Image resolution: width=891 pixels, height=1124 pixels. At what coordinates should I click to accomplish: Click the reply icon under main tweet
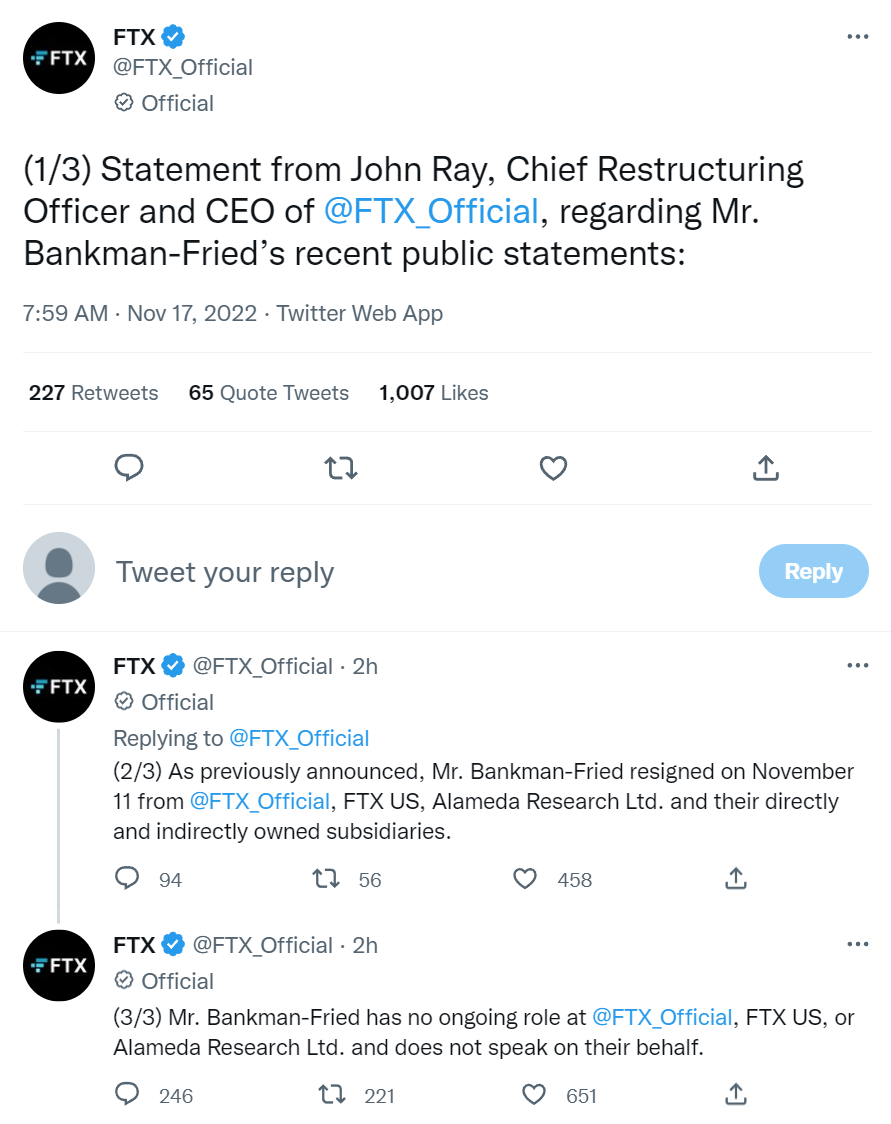point(129,467)
